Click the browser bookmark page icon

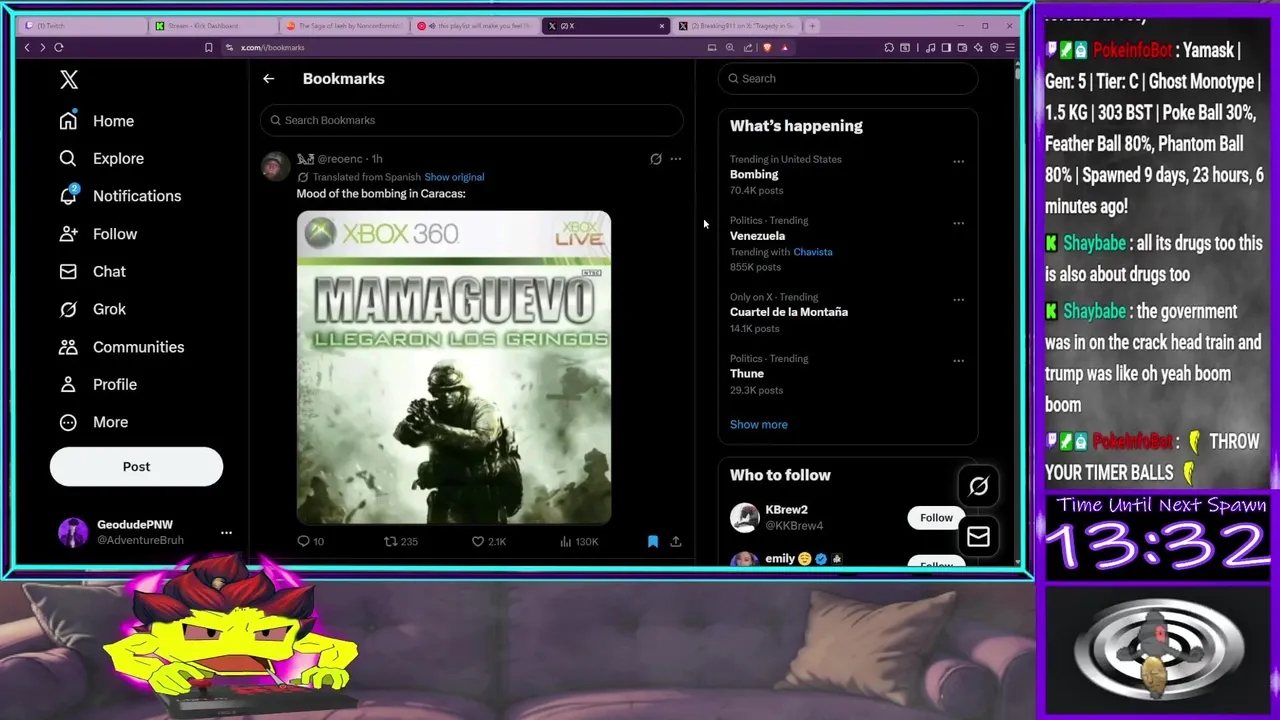pos(208,47)
